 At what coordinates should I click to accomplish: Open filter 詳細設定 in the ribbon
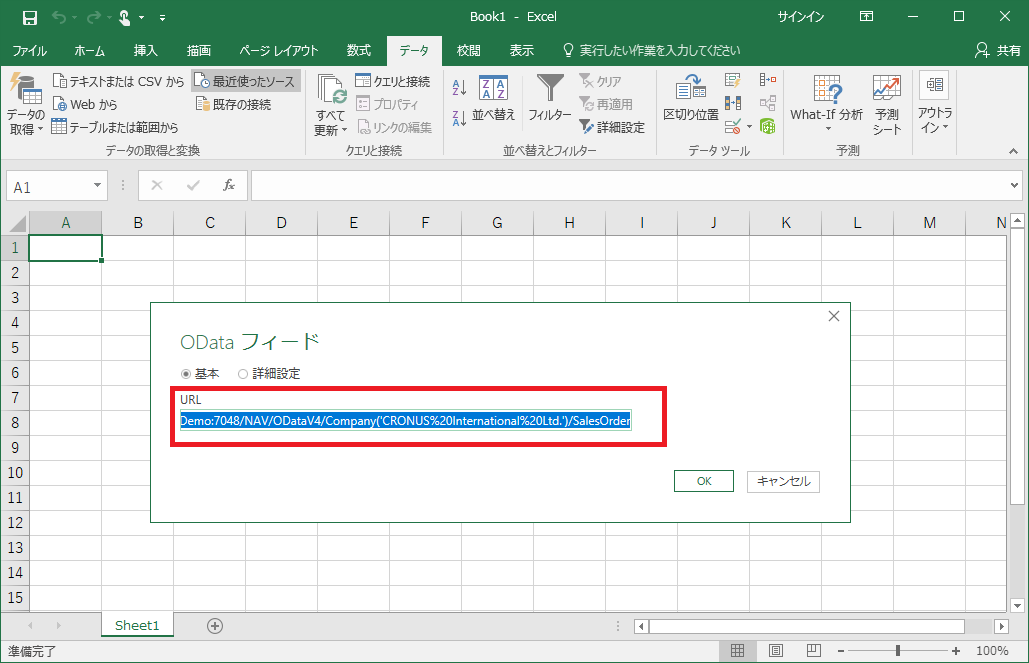(x=612, y=127)
